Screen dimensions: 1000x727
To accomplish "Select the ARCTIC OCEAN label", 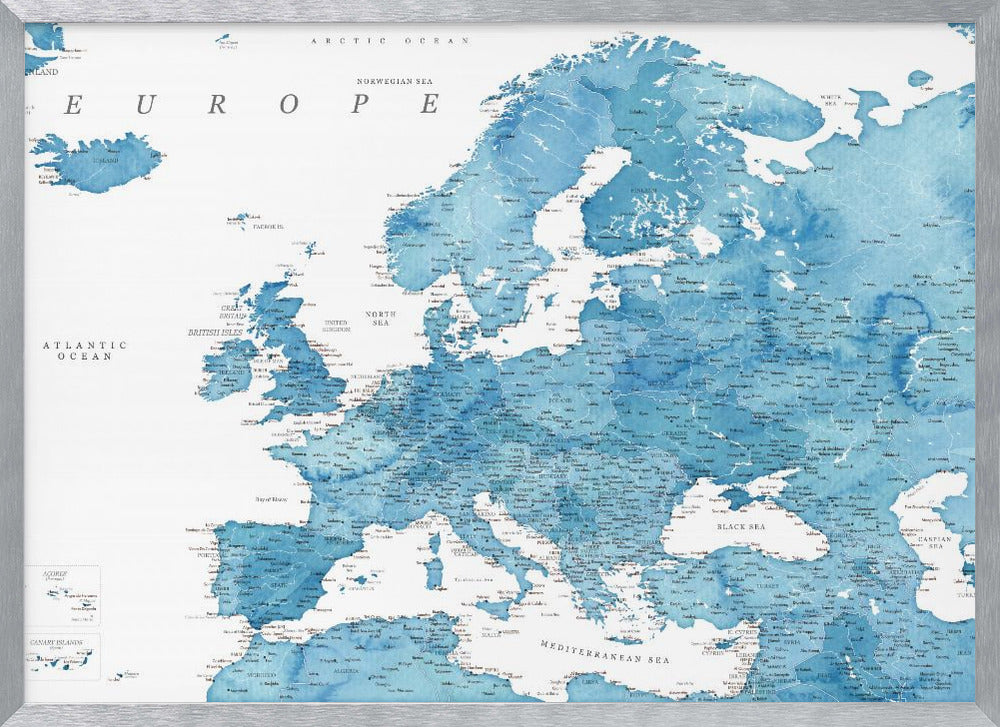I will (x=390, y=42).
